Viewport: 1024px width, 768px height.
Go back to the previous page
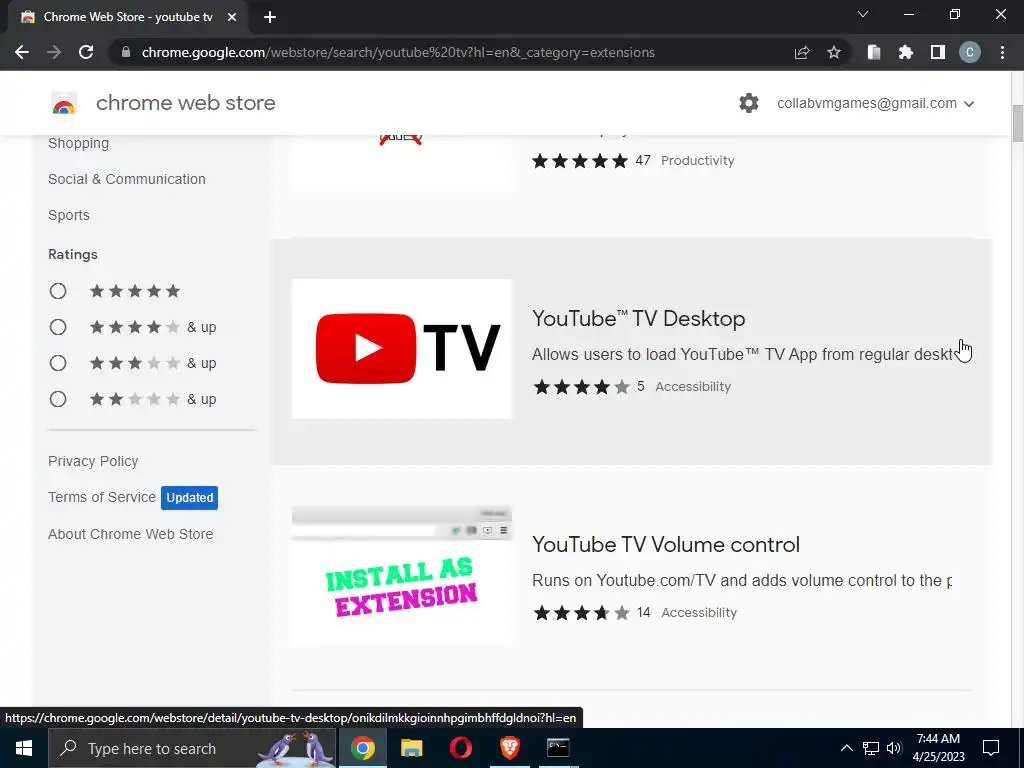point(22,52)
